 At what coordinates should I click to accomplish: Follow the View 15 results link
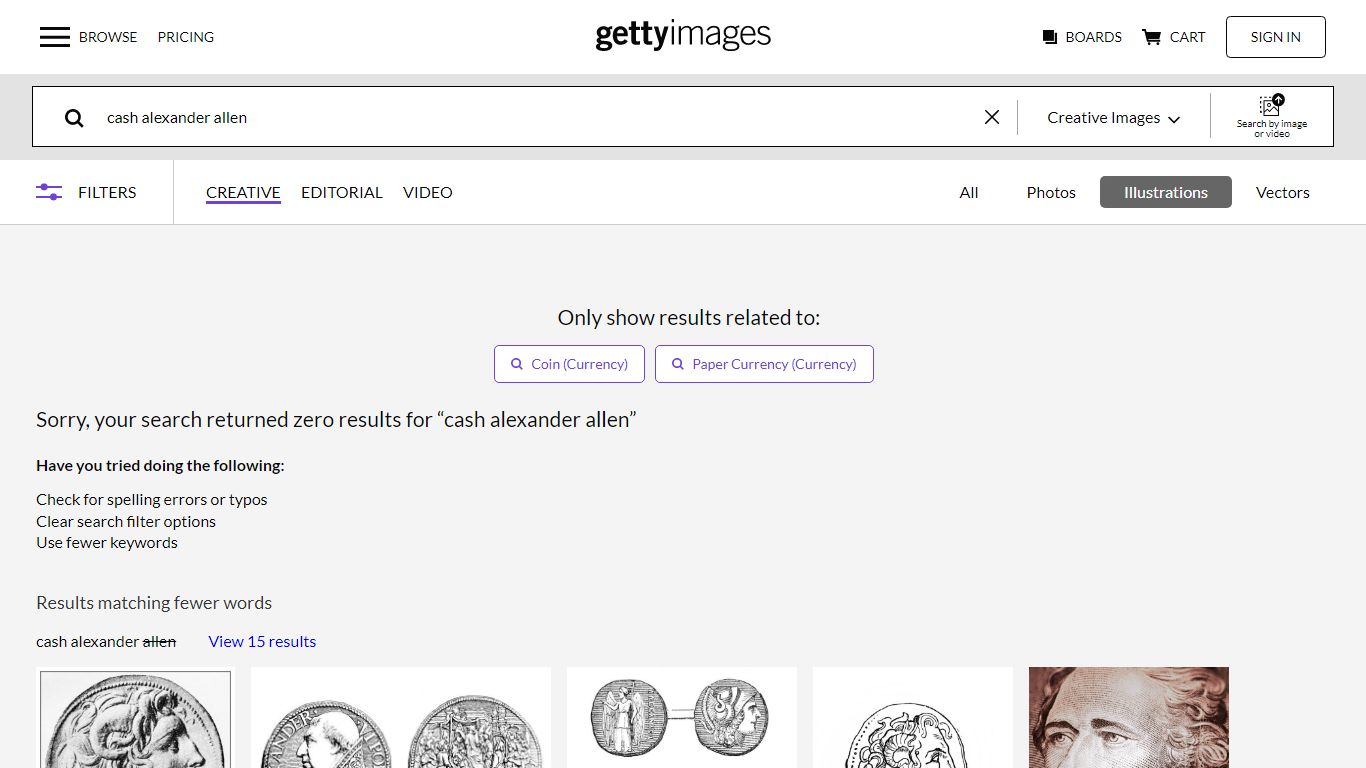pos(262,642)
